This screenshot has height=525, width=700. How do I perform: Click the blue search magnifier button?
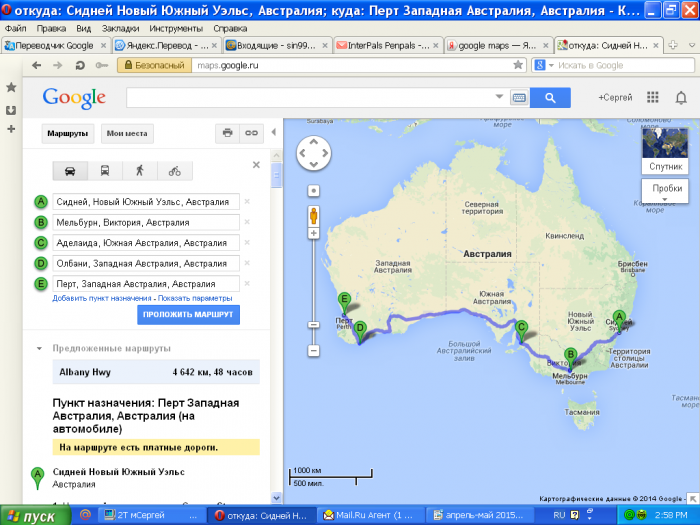[x=550, y=97]
